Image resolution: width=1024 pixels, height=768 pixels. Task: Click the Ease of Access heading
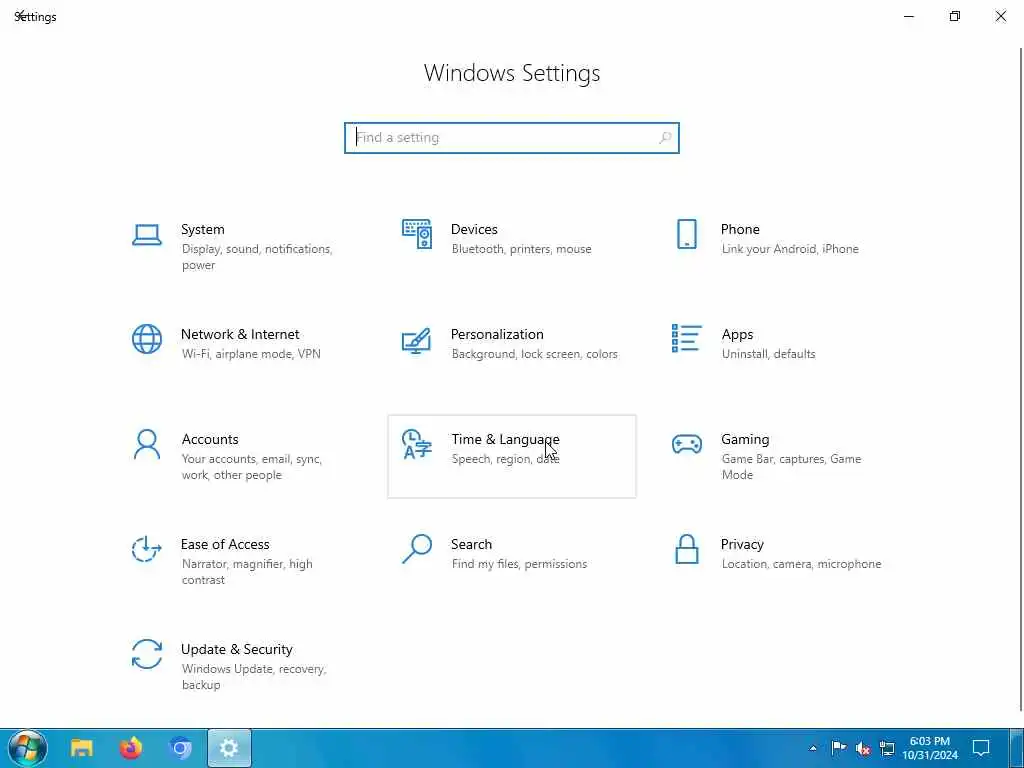[225, 544]
